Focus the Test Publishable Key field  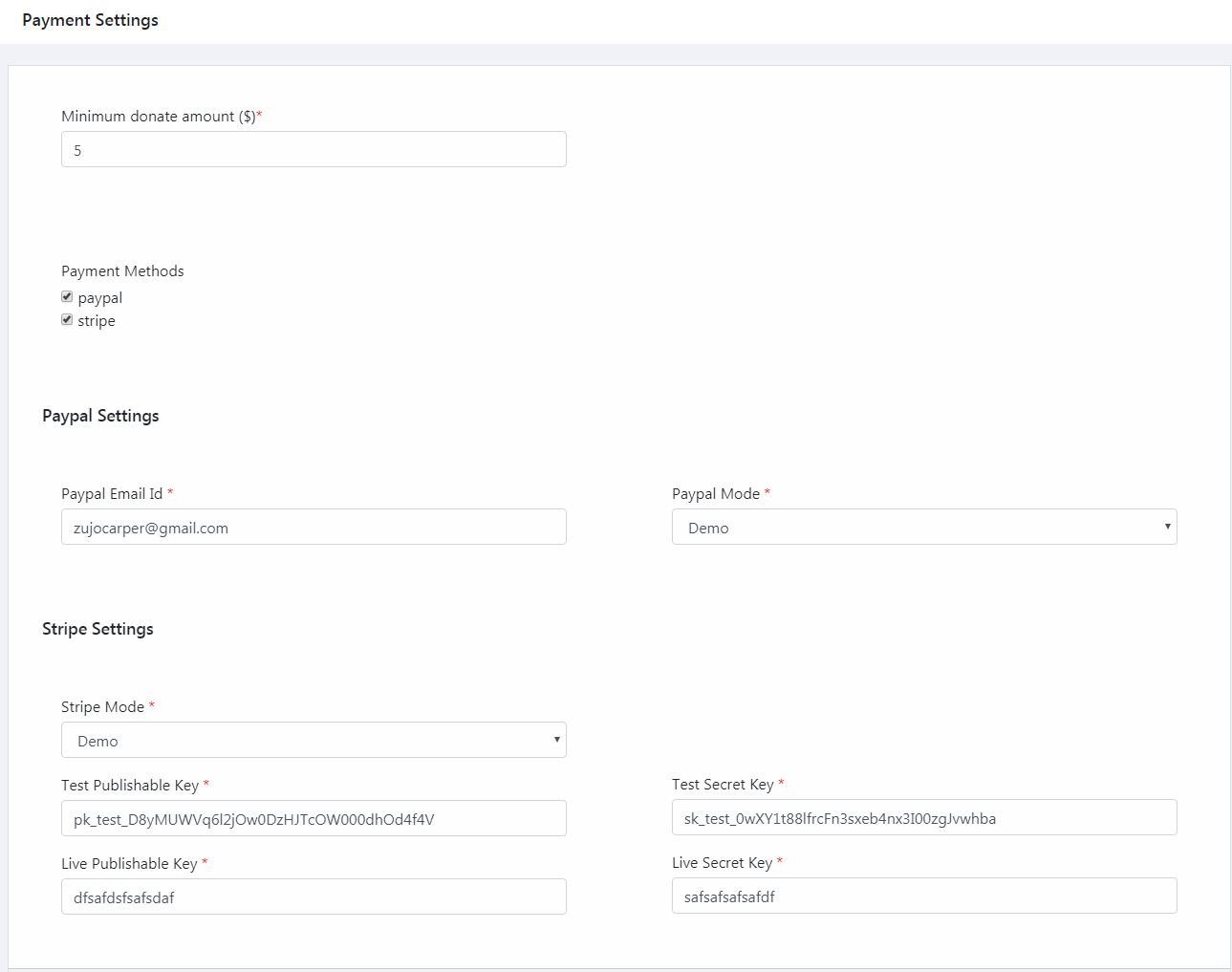coord(313,818)
